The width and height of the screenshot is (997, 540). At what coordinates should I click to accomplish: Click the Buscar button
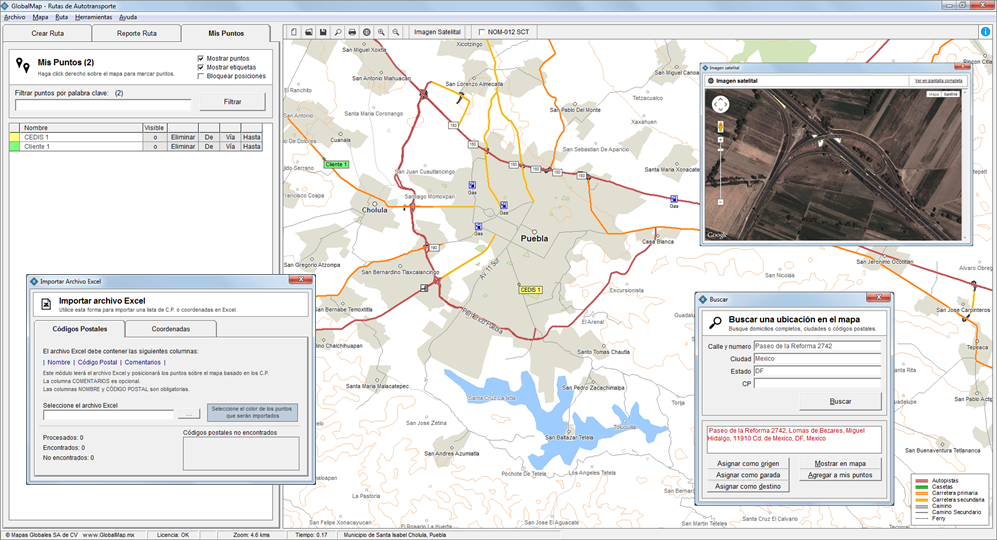[x=840, y=401]
